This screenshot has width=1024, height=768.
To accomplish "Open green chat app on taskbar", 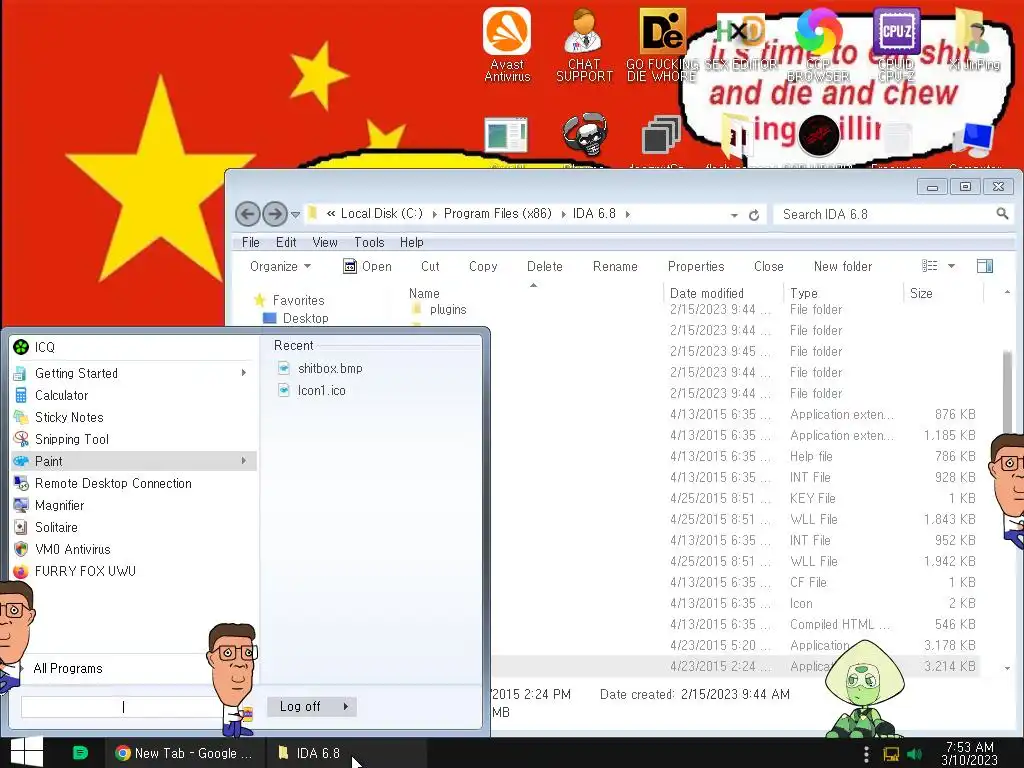I will [80, 753].
